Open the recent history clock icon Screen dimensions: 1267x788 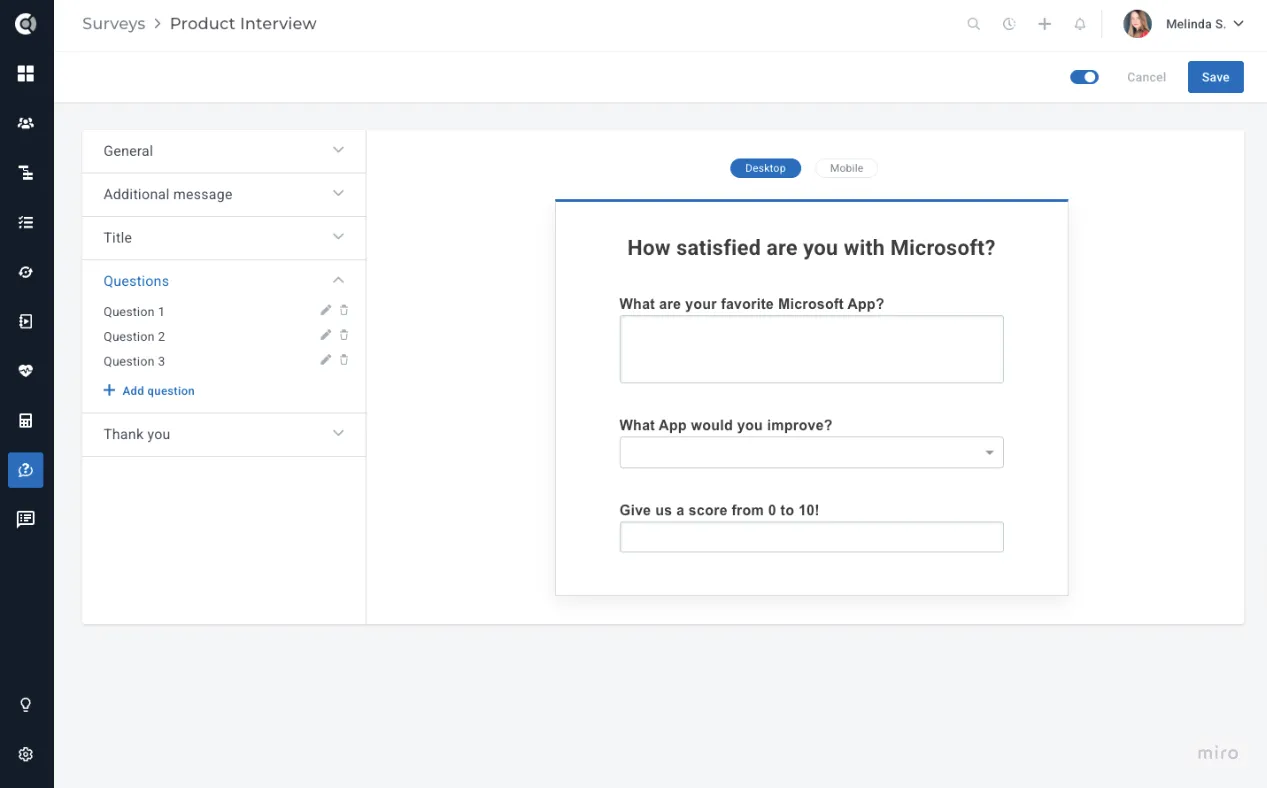pyautogui.click(x=1009, y=24)
